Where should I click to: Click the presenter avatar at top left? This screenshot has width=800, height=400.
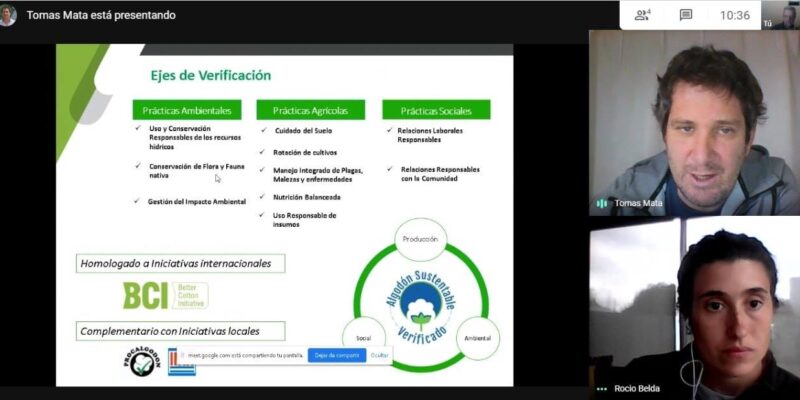tap(9, 15)
